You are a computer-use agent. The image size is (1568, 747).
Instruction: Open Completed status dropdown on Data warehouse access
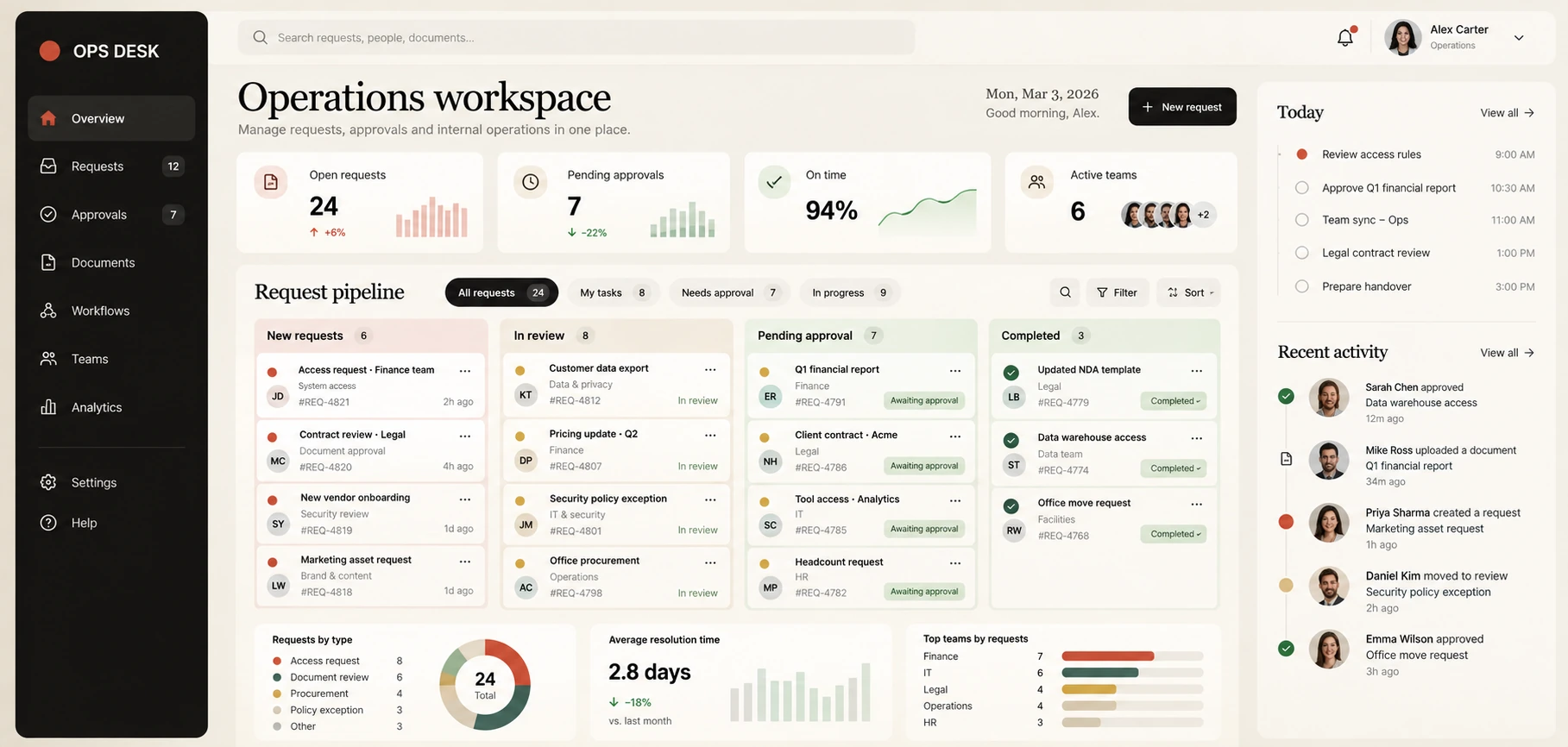tap(1174, 468)
